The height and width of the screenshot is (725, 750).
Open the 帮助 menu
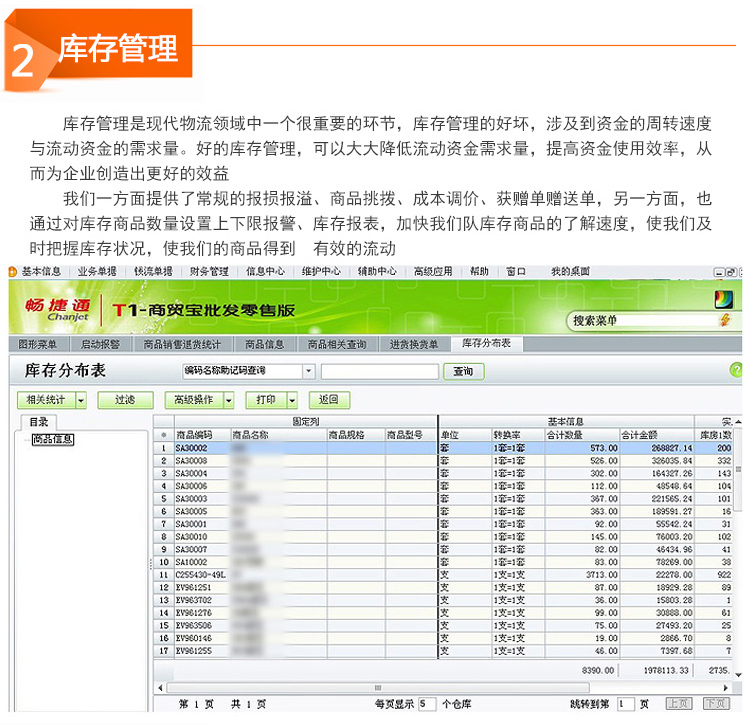pos(479,272)
